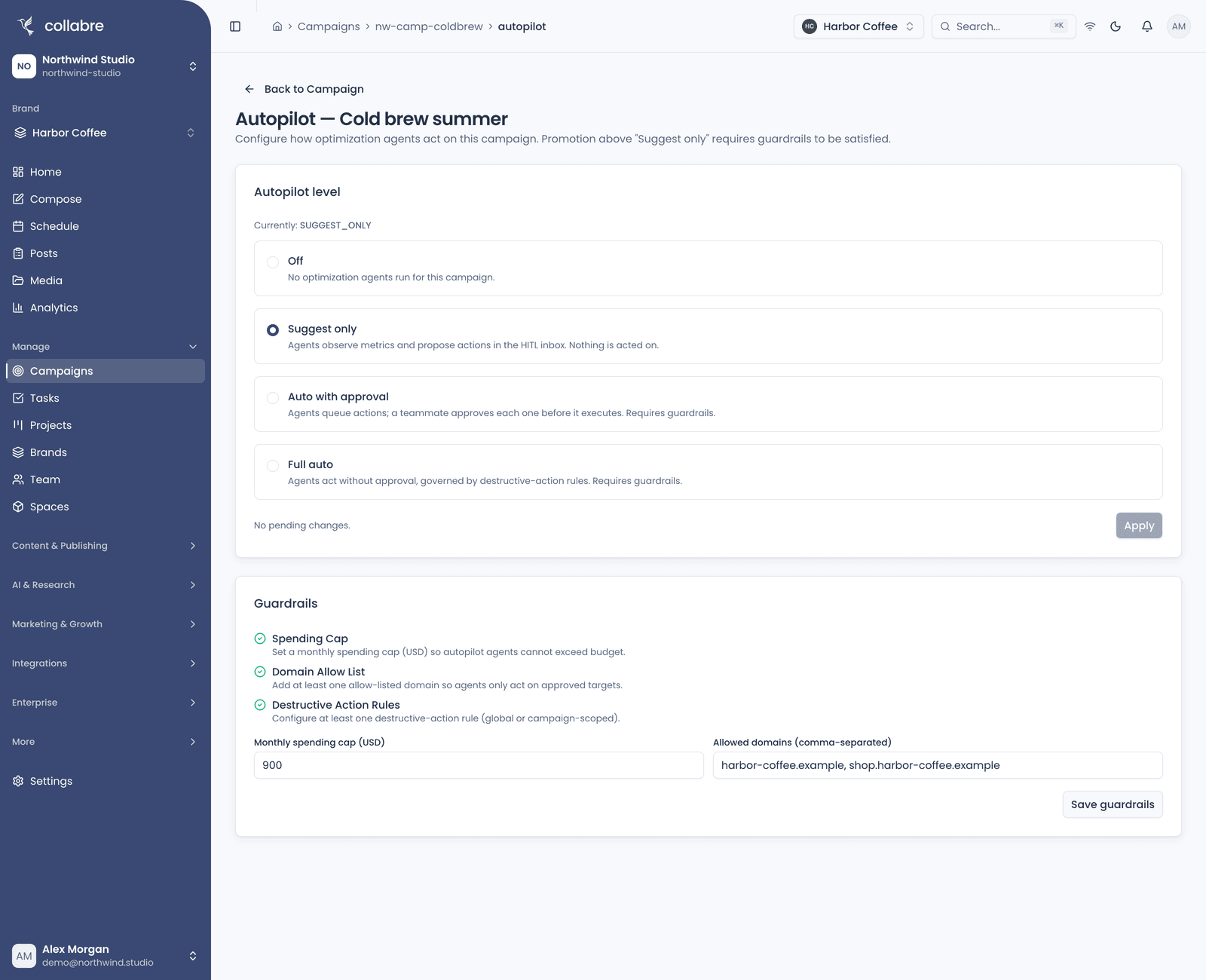The height and width of the screenshot is (980, 1206).
Task: Click the wifi connection status icon
Action: point(1090,26)
